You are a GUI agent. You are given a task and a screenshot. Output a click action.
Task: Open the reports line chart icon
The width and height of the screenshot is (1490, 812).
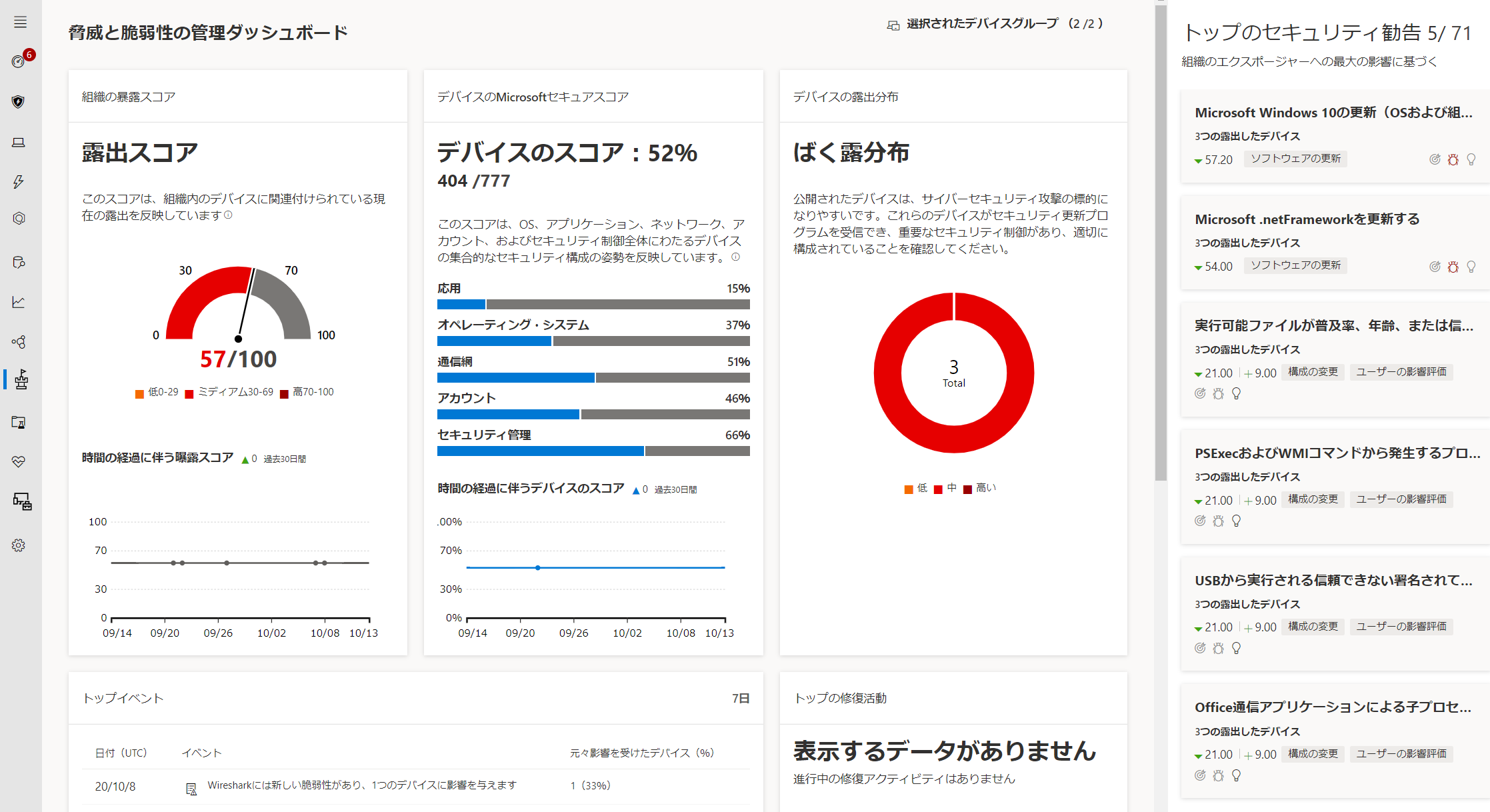tap(19, 302)
